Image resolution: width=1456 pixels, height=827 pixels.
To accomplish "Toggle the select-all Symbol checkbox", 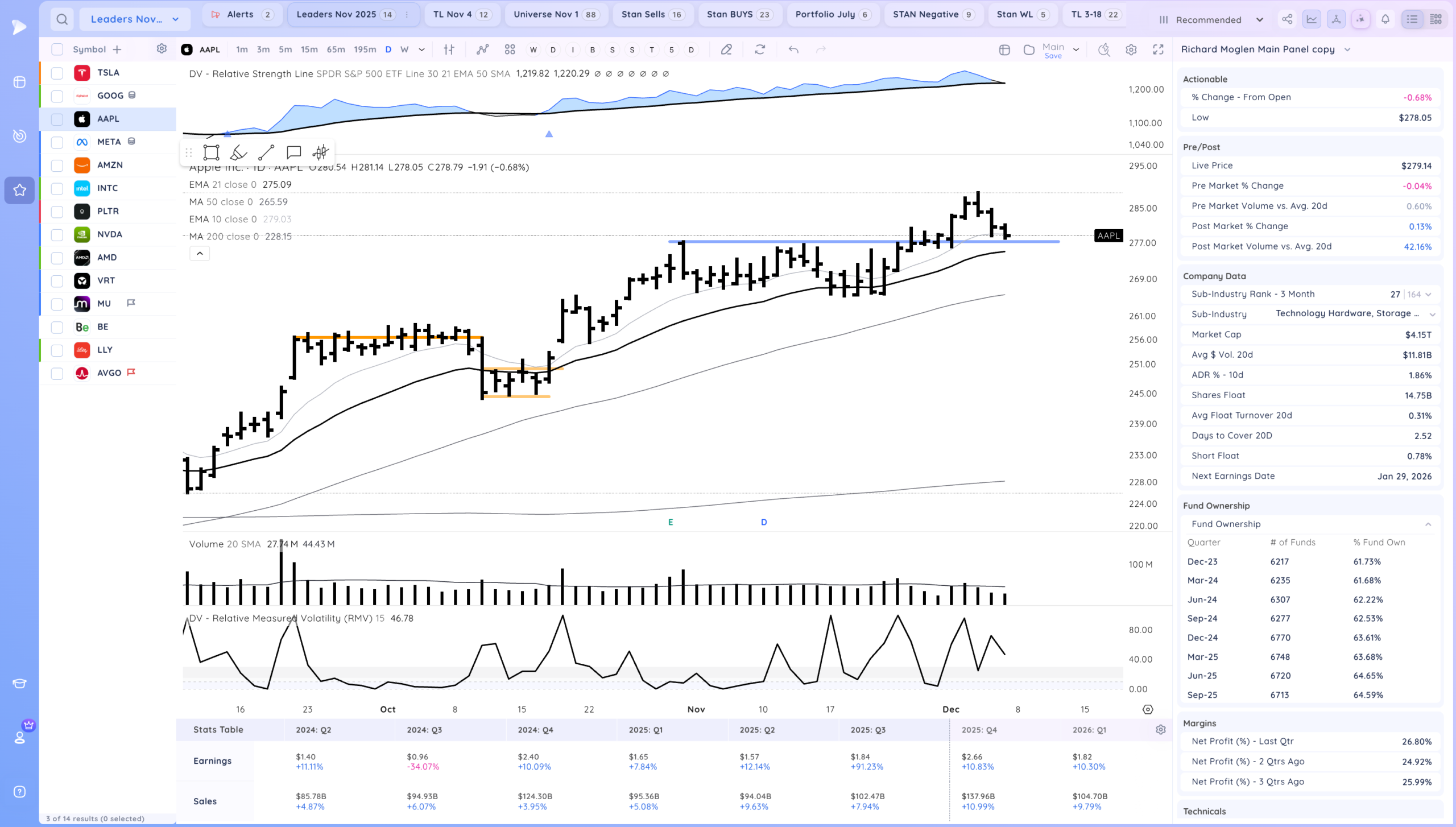I will [57, 49].
